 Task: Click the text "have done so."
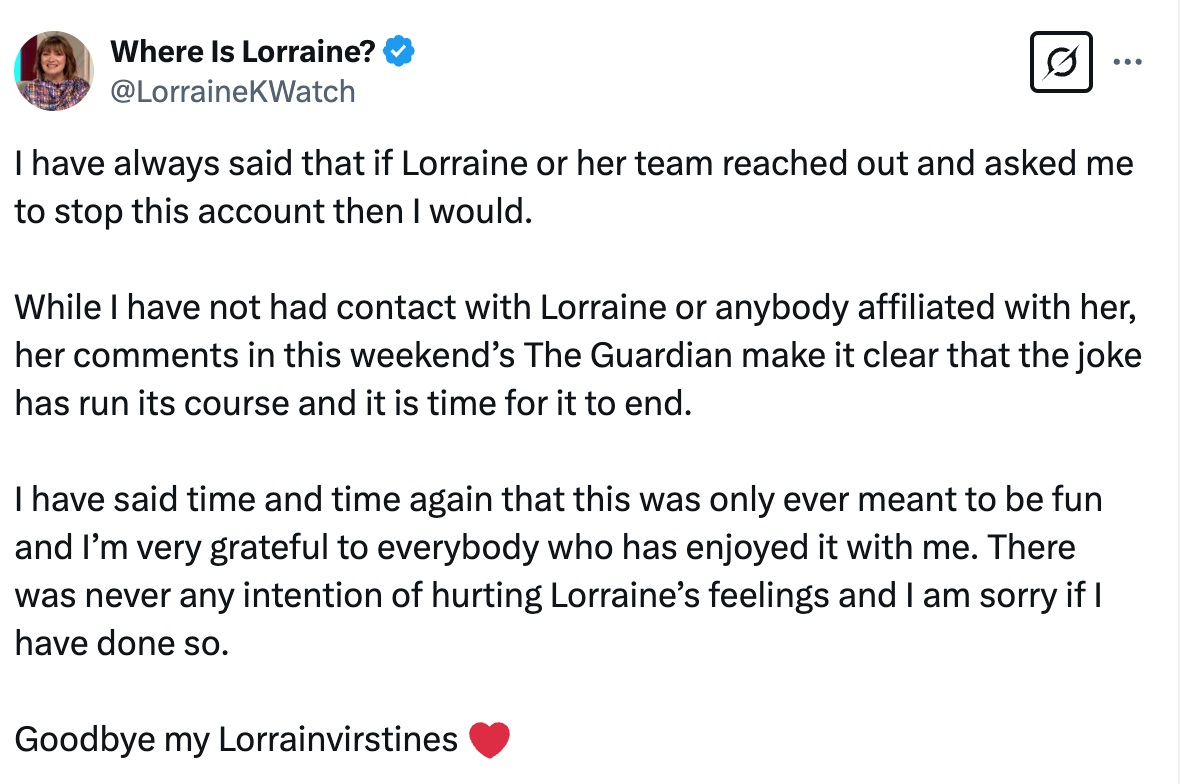[x=122, y=644]
